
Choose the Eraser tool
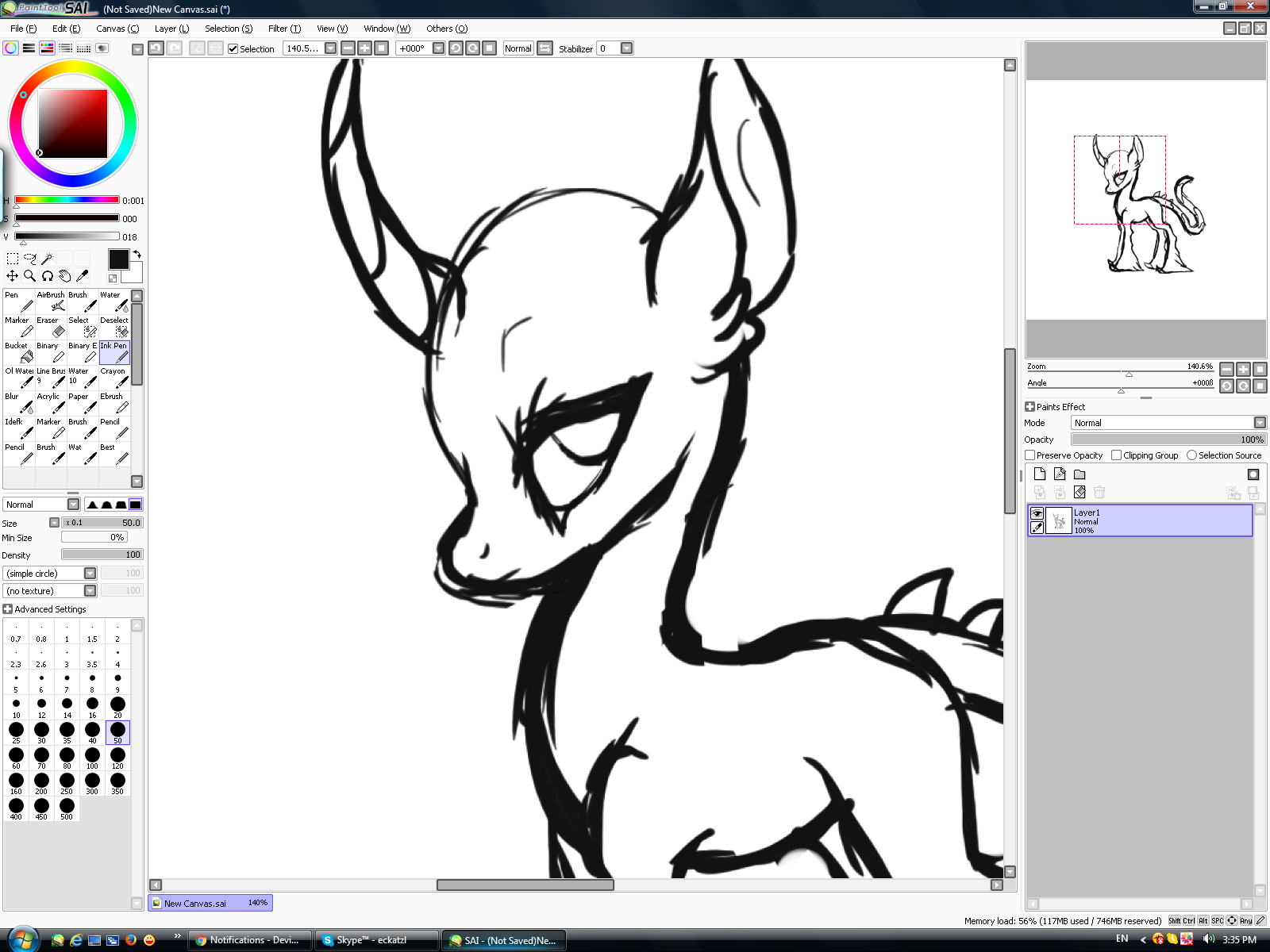click(x=51, y=327)
